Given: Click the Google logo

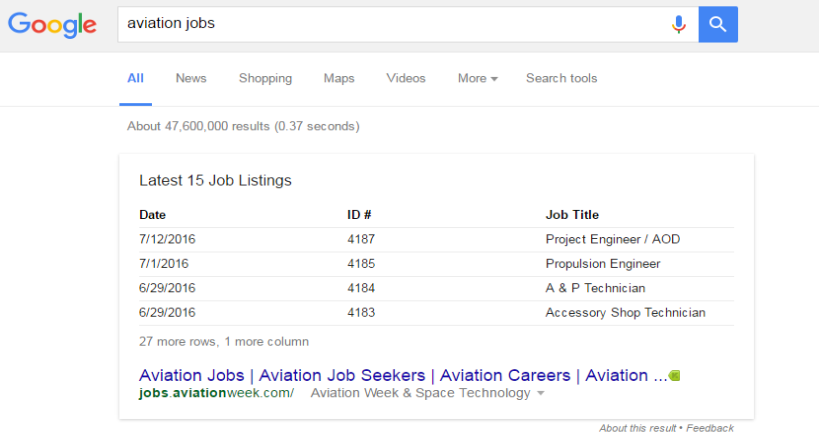Looking at the screenshot, I should (x=52, y=25).
